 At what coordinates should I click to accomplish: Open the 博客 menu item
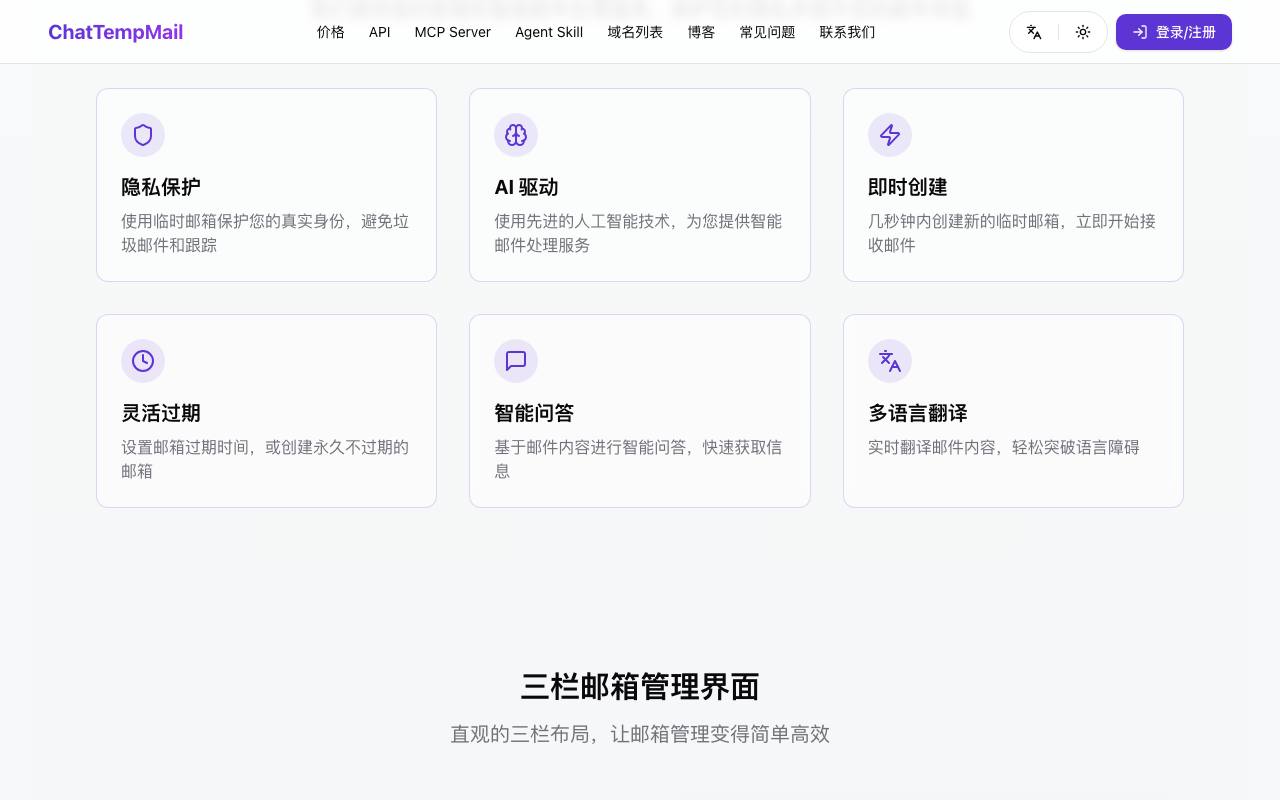click(701, 32)
